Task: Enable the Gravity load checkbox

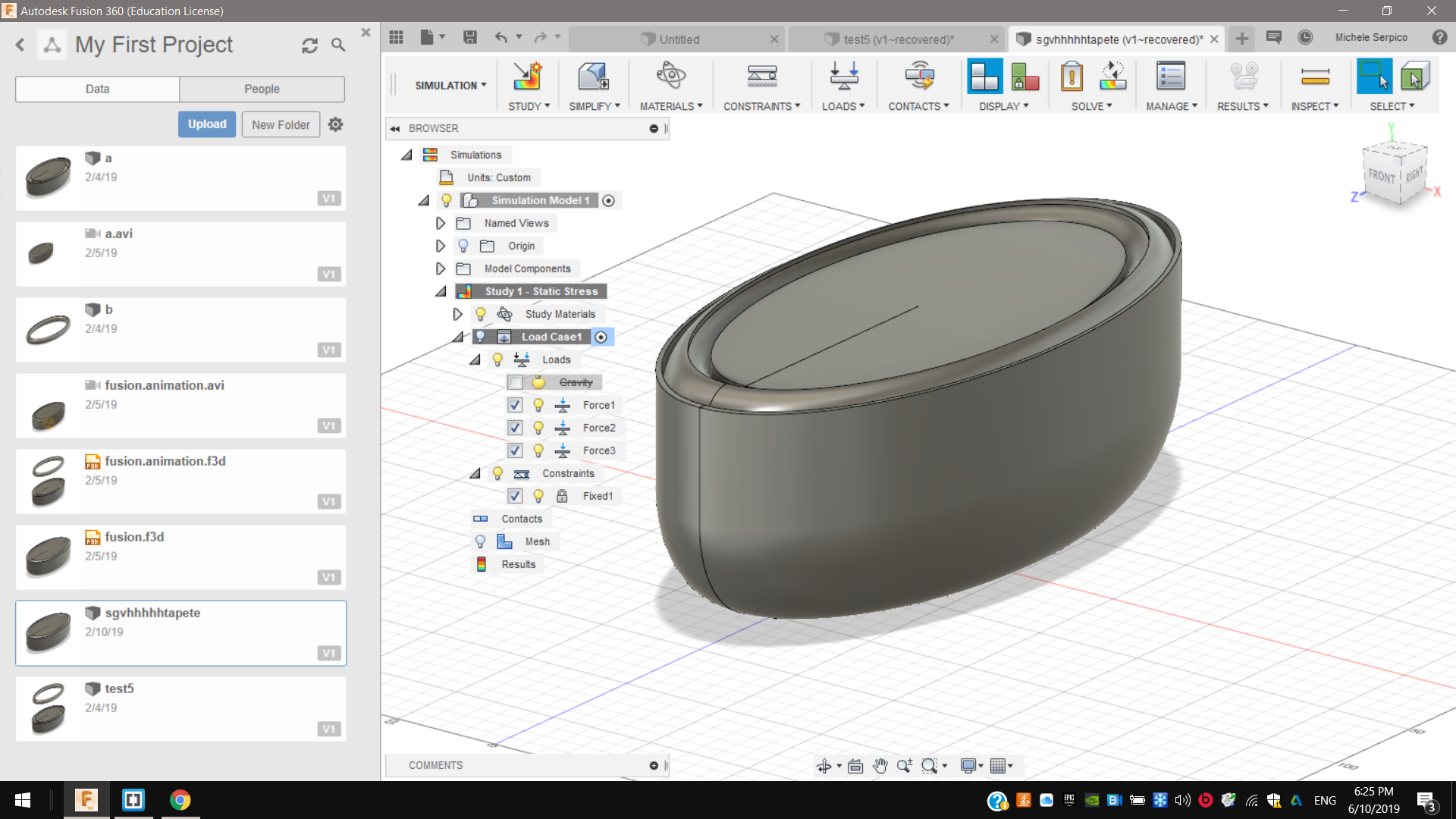Action: click(515, 382)
